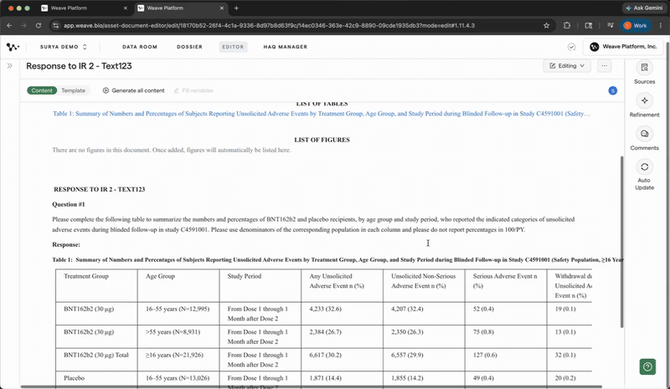This screenshot has height=389, width=670.
Task: Click the Weave logo in the header
Action: click(x=13, y=47)
